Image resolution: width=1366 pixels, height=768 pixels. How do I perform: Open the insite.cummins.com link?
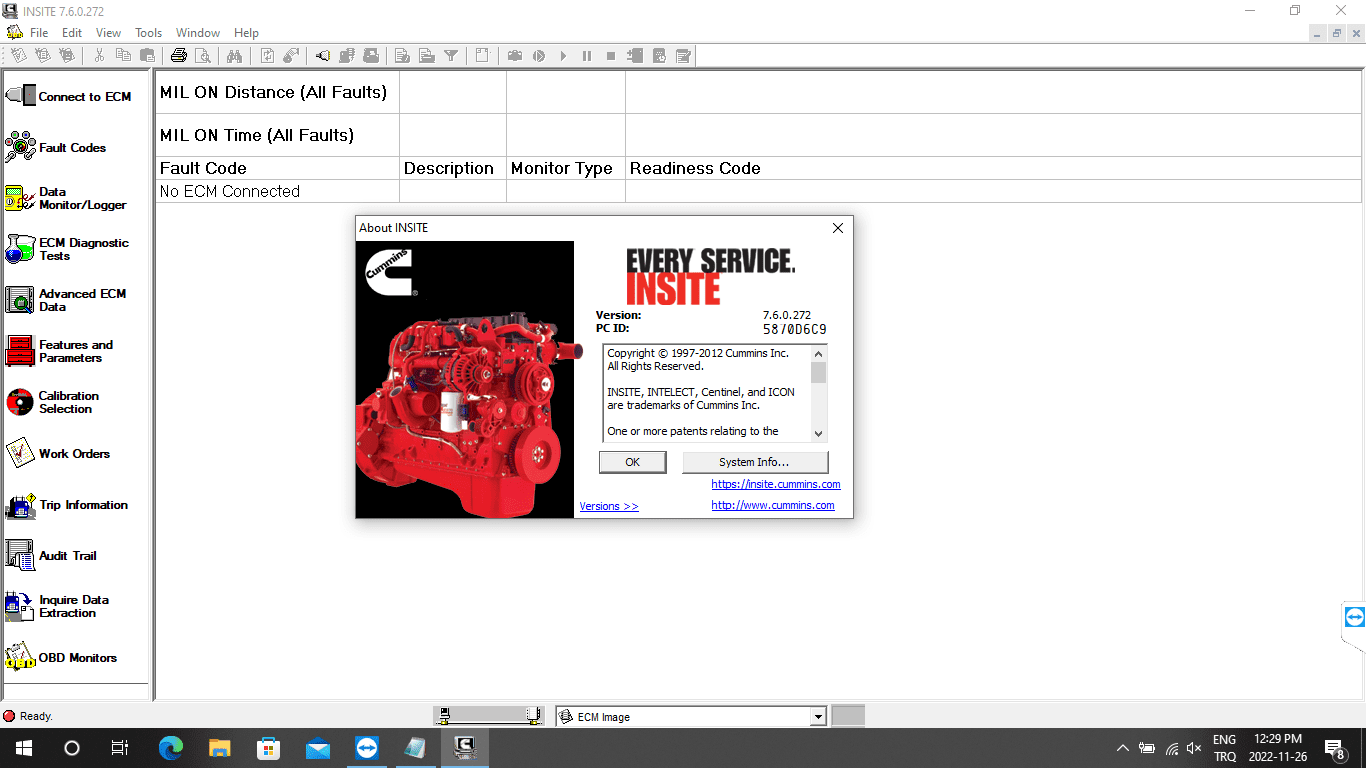click(775, 484)
